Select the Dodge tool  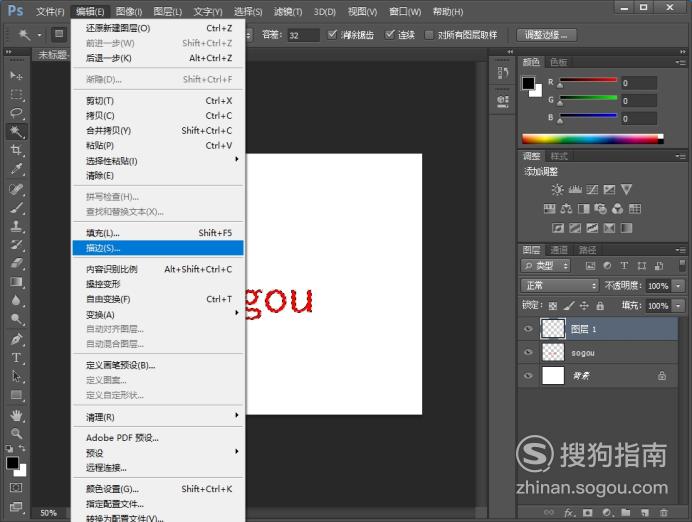coord(16,319)
